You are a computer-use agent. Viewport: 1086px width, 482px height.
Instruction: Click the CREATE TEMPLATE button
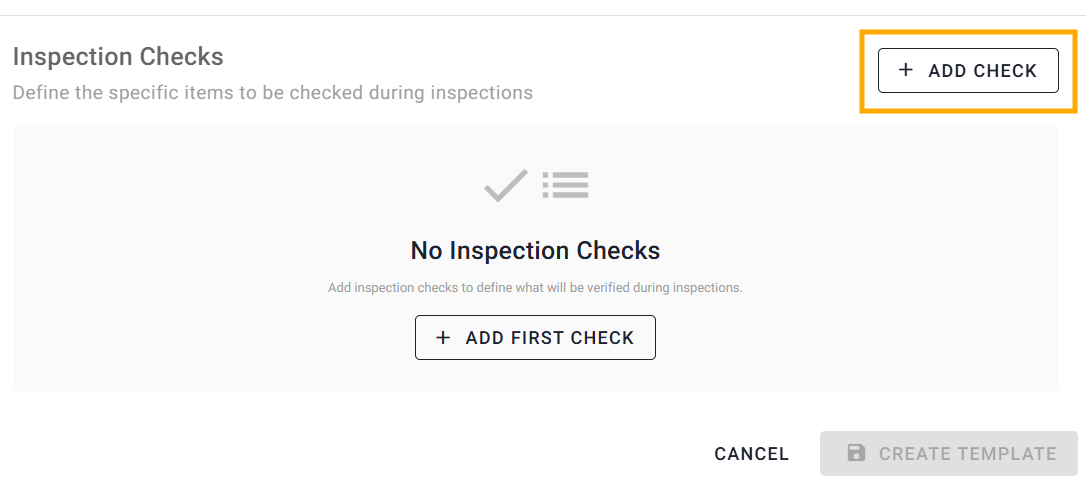948,453
